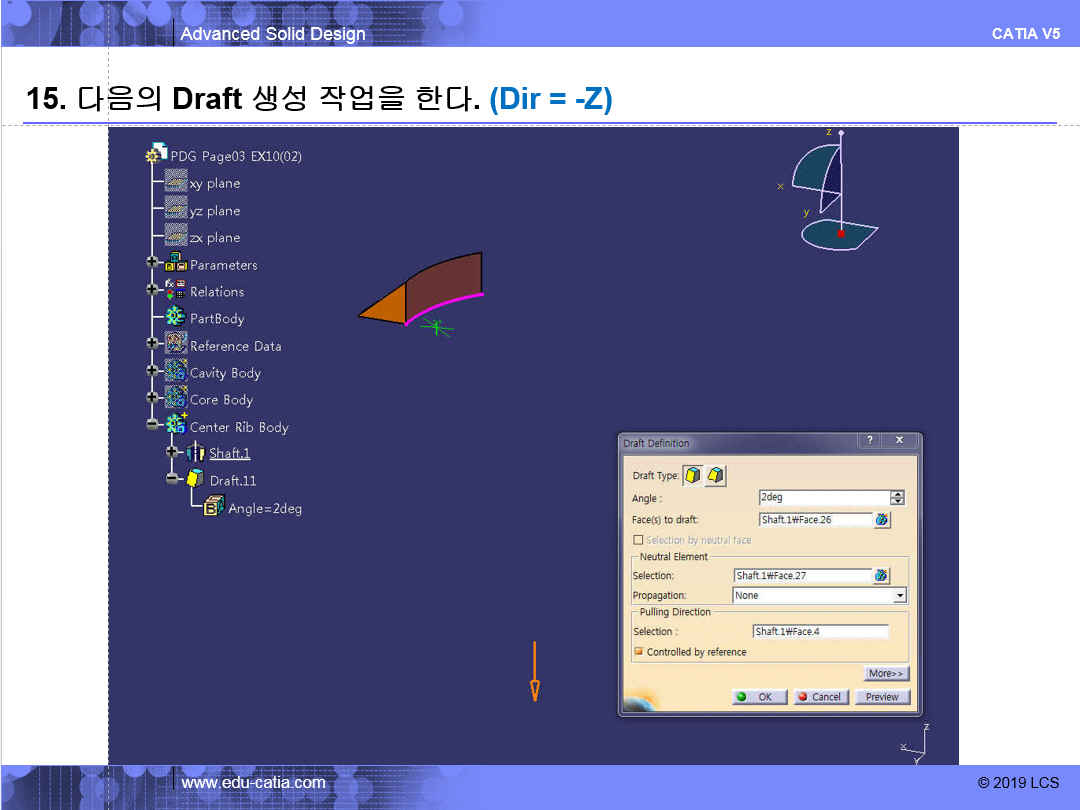Open Neutral Element selection list icon
The width and height of the screenshot is (1080, 810).
881,576
